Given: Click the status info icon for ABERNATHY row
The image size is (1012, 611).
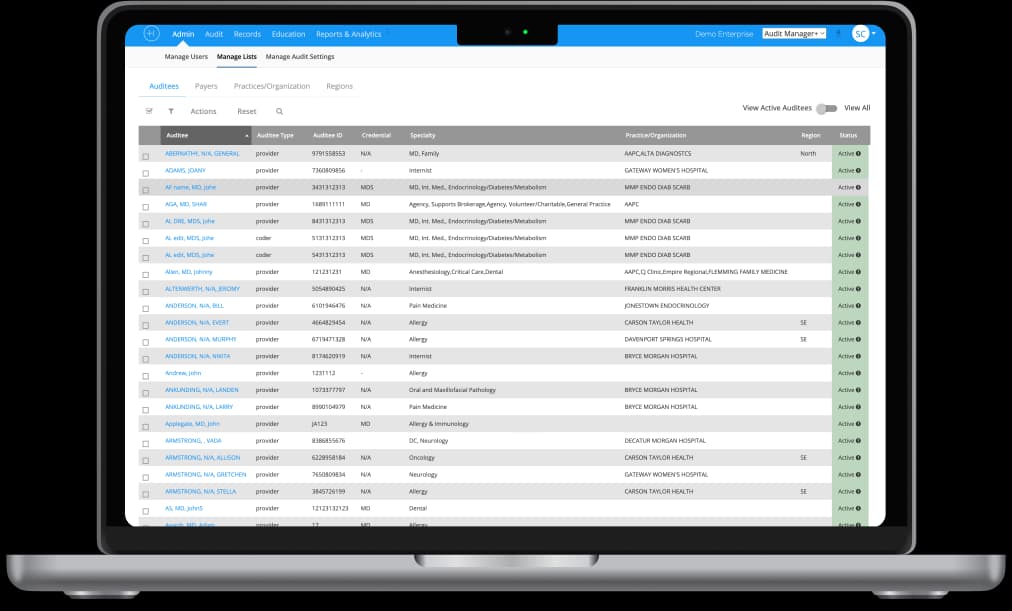Looking at the screenshot, I should coord(858,154).
